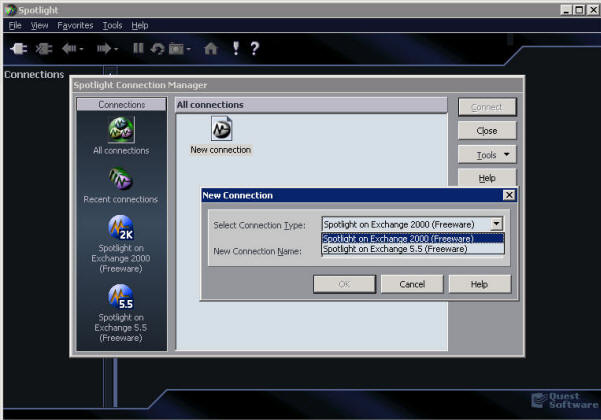The width and height of the screenshot is (601, 420).
Task: Go back with the left arrow icon
Action: tap(69, 49)
